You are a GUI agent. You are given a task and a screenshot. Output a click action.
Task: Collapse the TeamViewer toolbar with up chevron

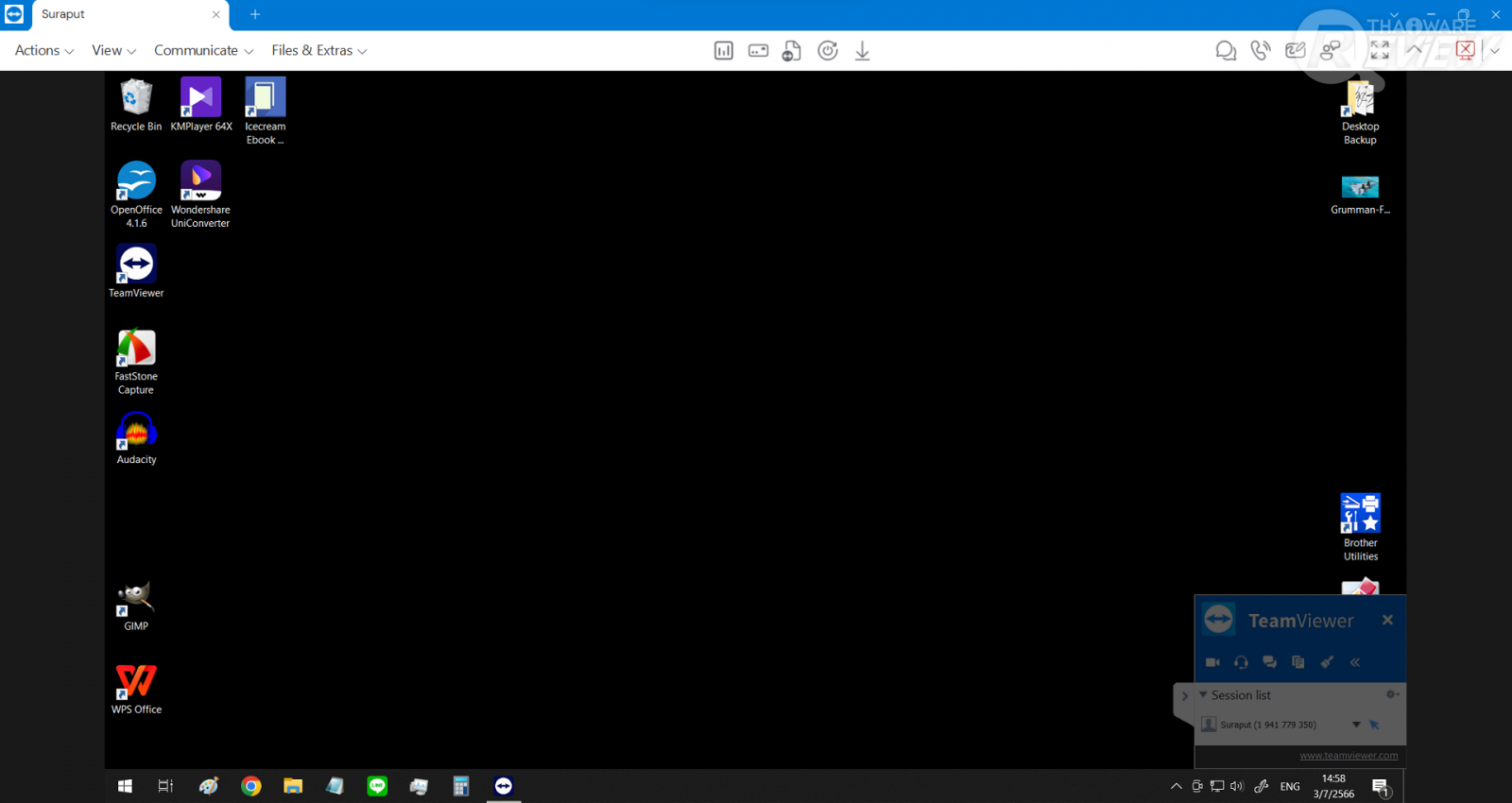1414,51
